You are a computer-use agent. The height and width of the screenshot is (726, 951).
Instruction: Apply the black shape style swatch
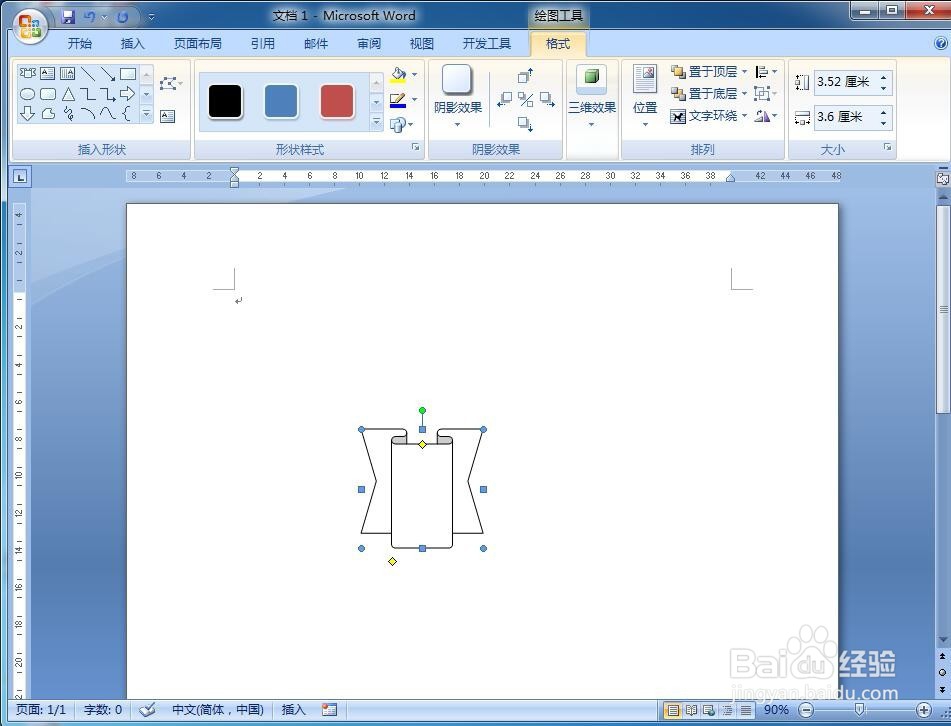tap(225, 101)
